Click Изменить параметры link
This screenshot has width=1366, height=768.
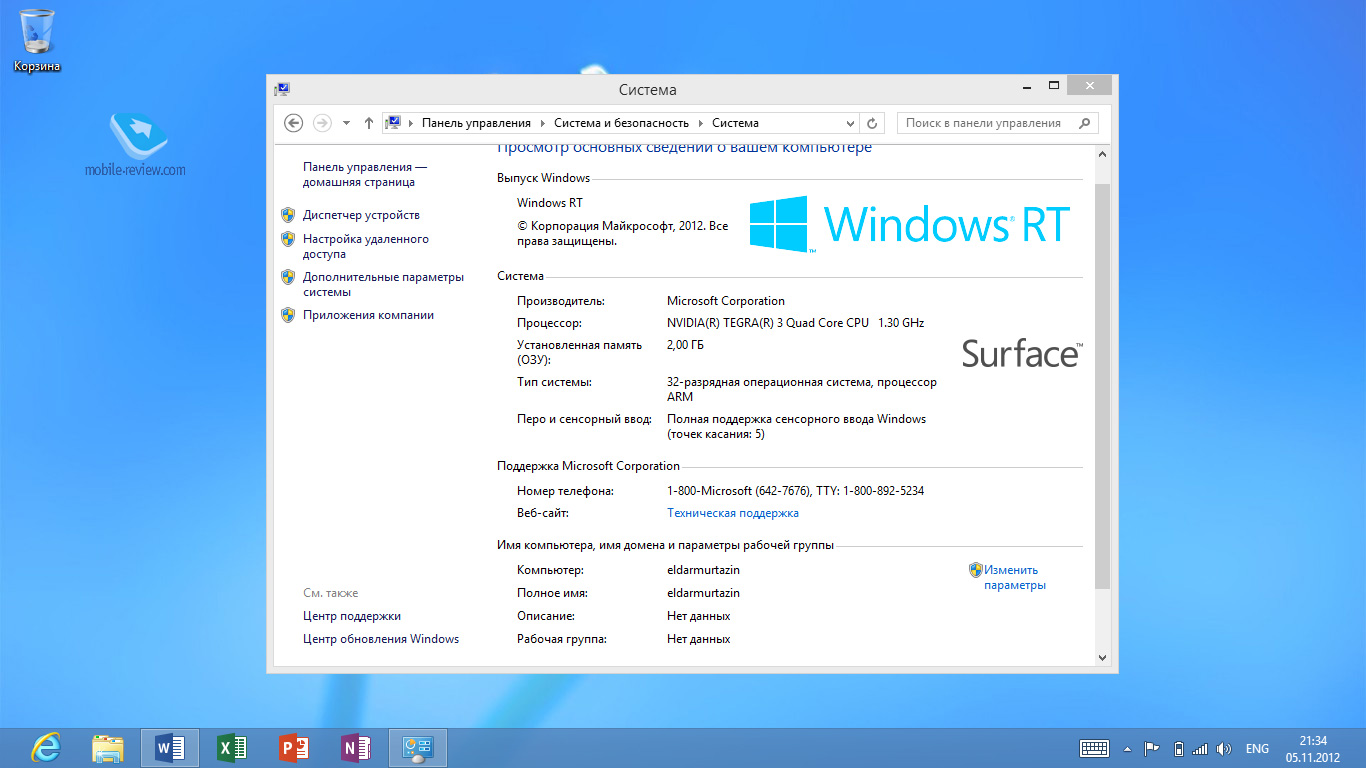click(1013, 577)
